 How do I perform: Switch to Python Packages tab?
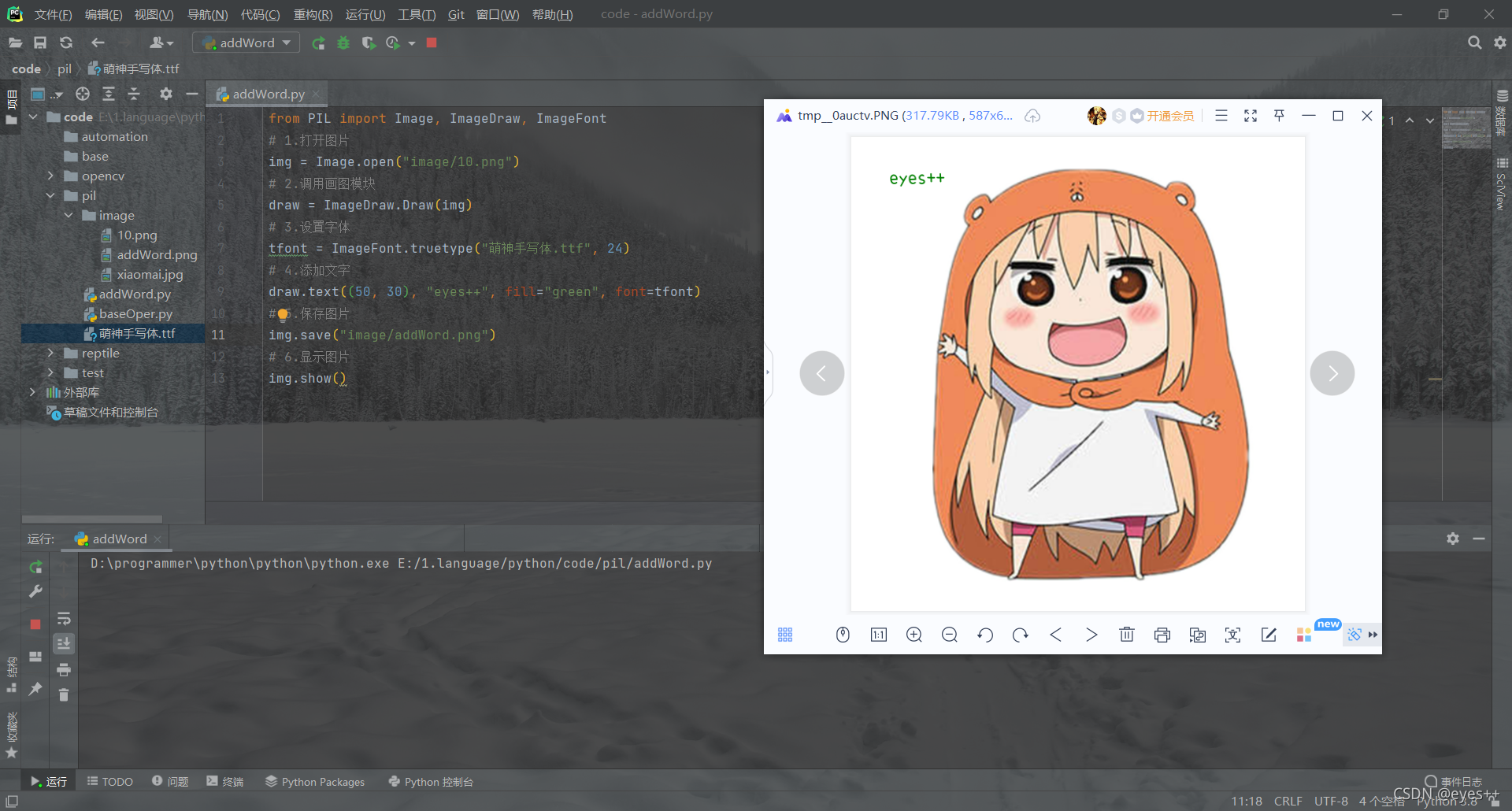(x=315, y=782)
